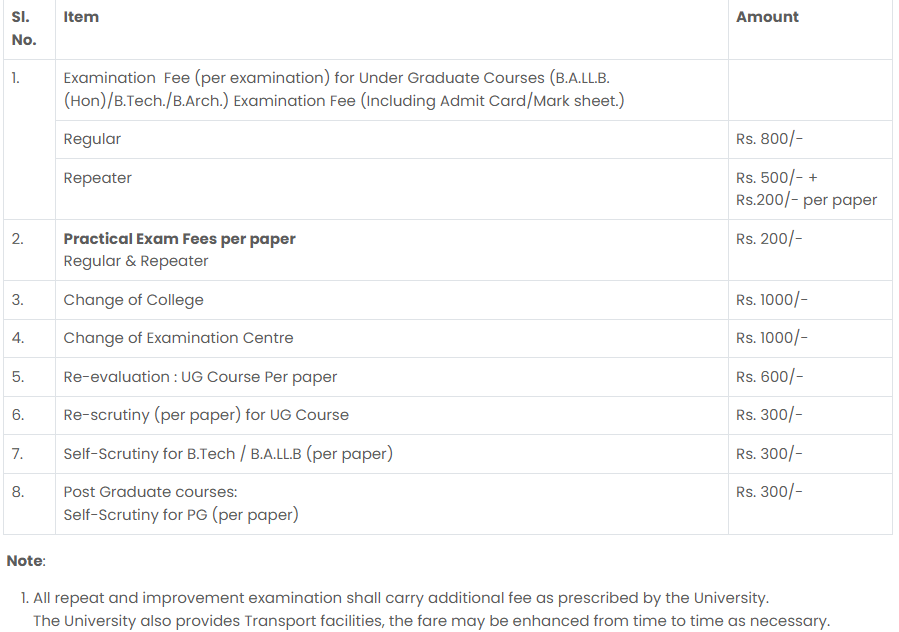The image size is (899, 632).
Task: Click the "Sl. No." column header
Action: pos(24,28)
